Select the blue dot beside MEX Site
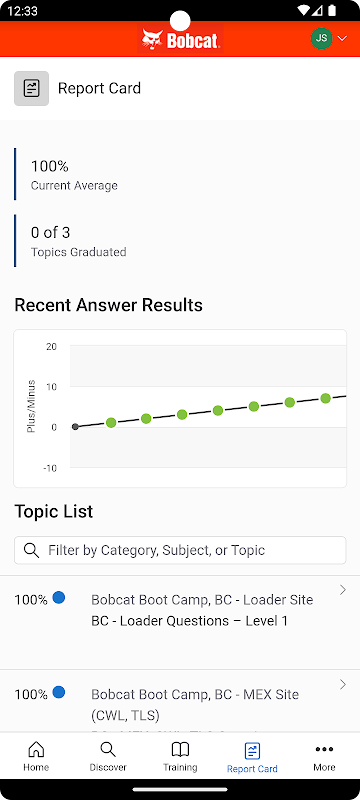This screenshot has height=800, width=360. [x=59, y=692]
